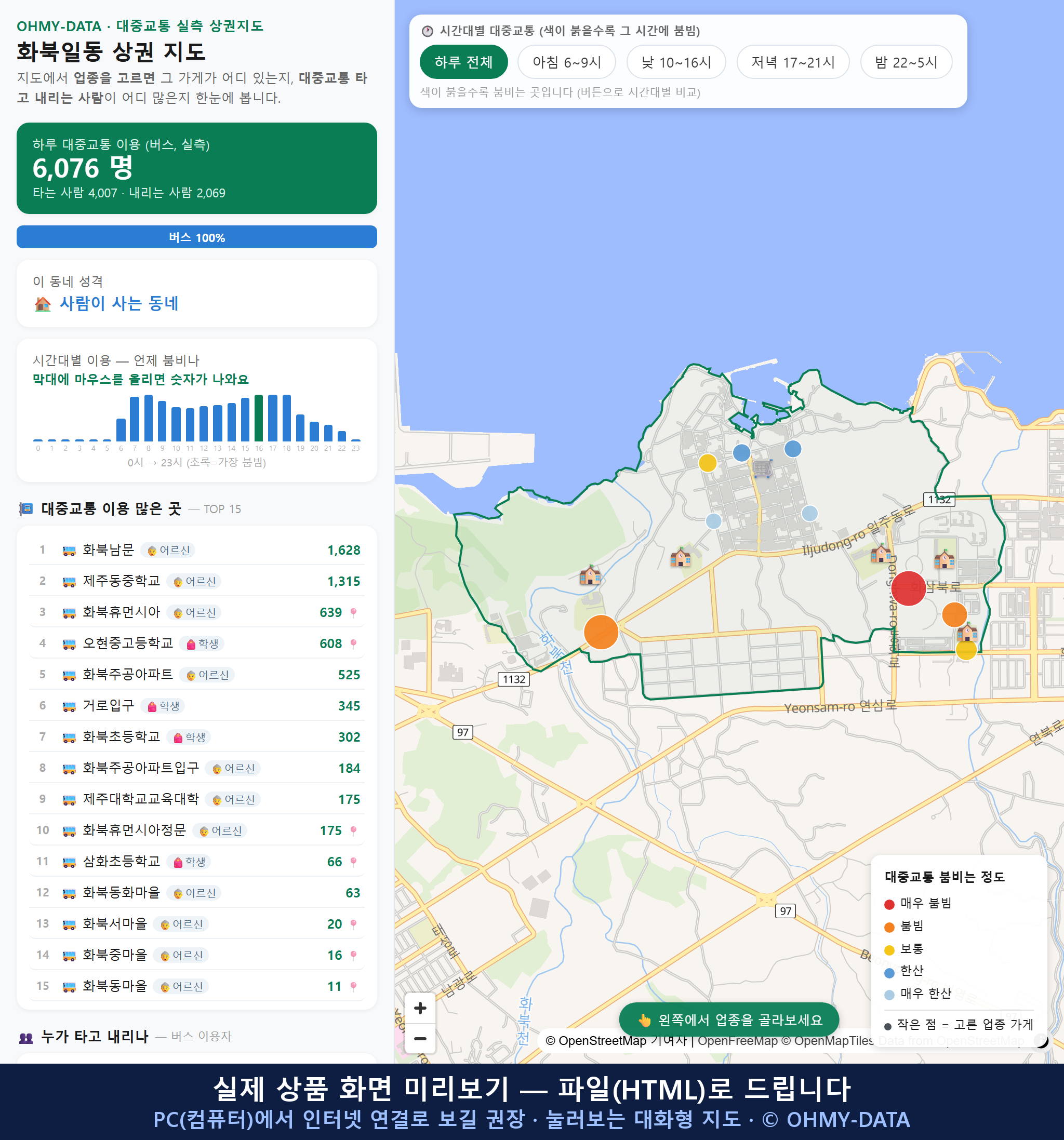Screen dimensions: 1064x1140
Task: Open the OpenStreetMap attribution link
Action: pos(596,1040)
